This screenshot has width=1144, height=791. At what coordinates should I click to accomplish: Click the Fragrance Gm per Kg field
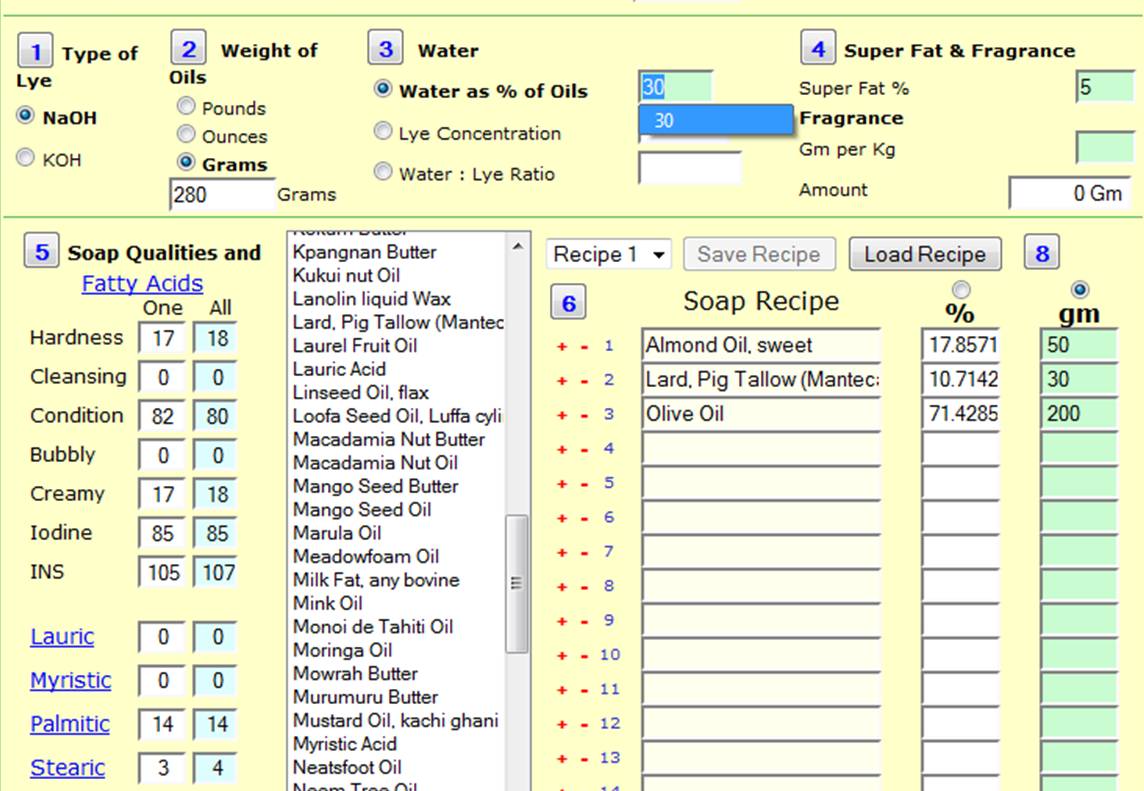[x=1105, y=148]
